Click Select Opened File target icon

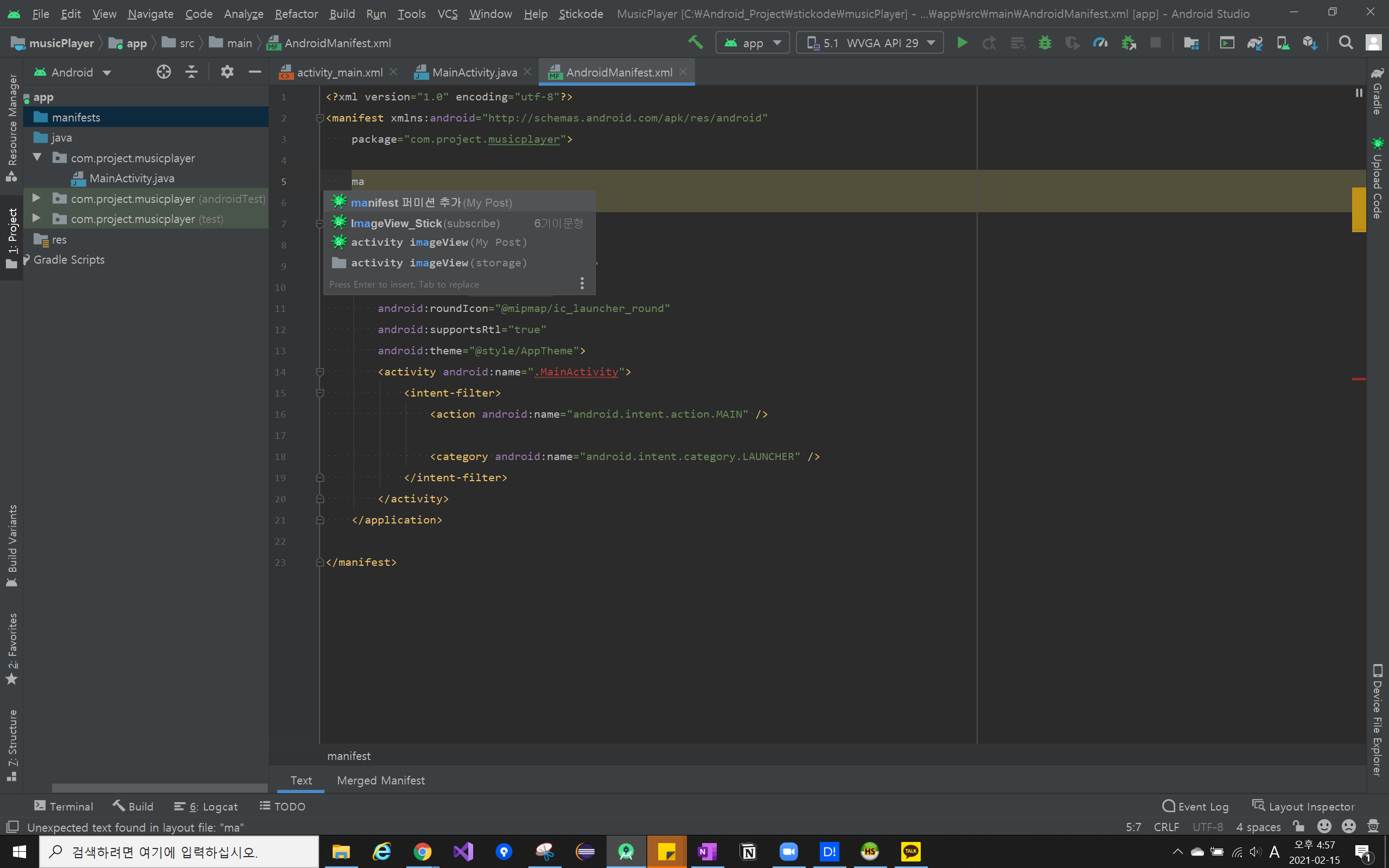tap(163, 72)
